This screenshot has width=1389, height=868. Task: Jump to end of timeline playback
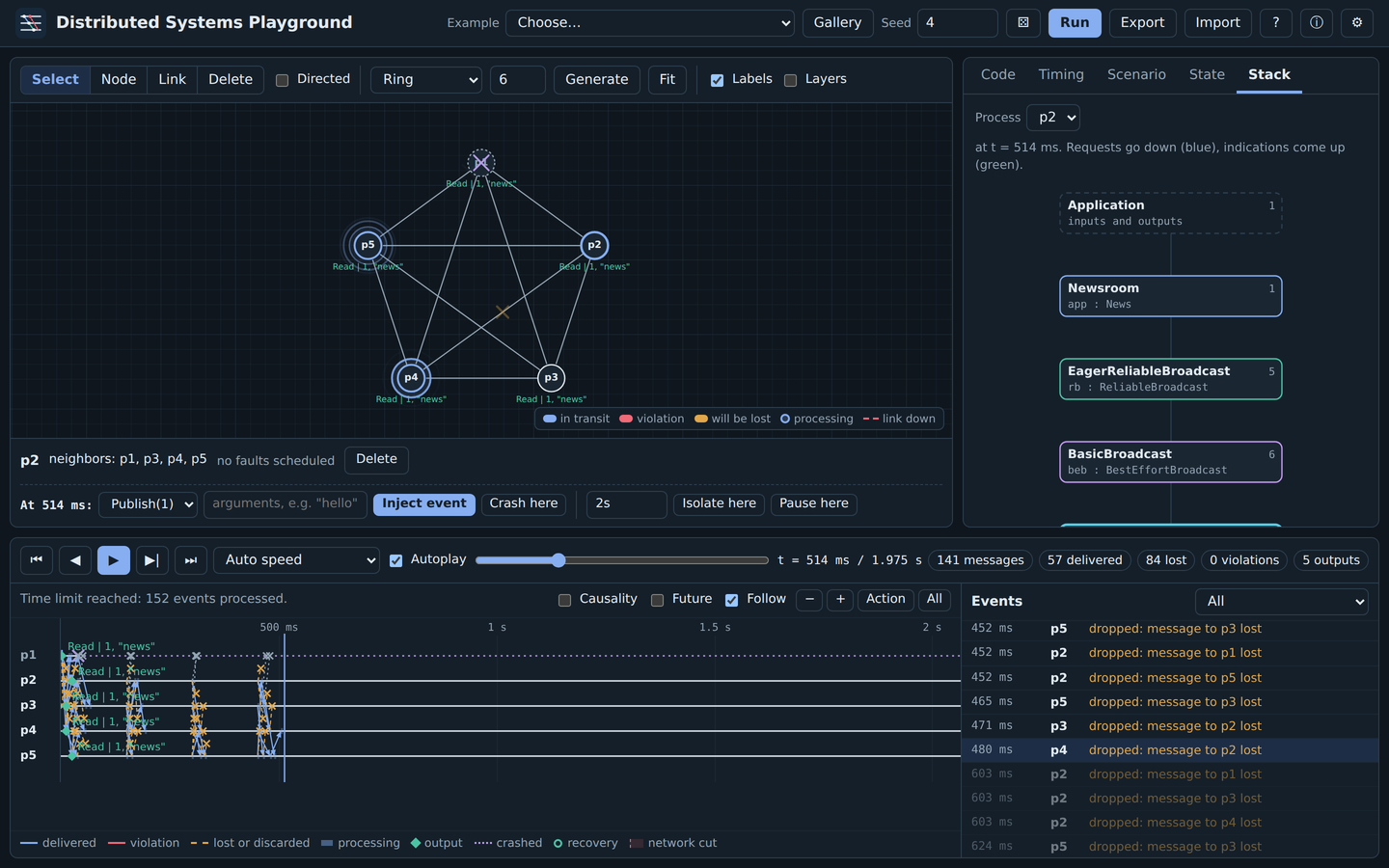coord(191,559)
